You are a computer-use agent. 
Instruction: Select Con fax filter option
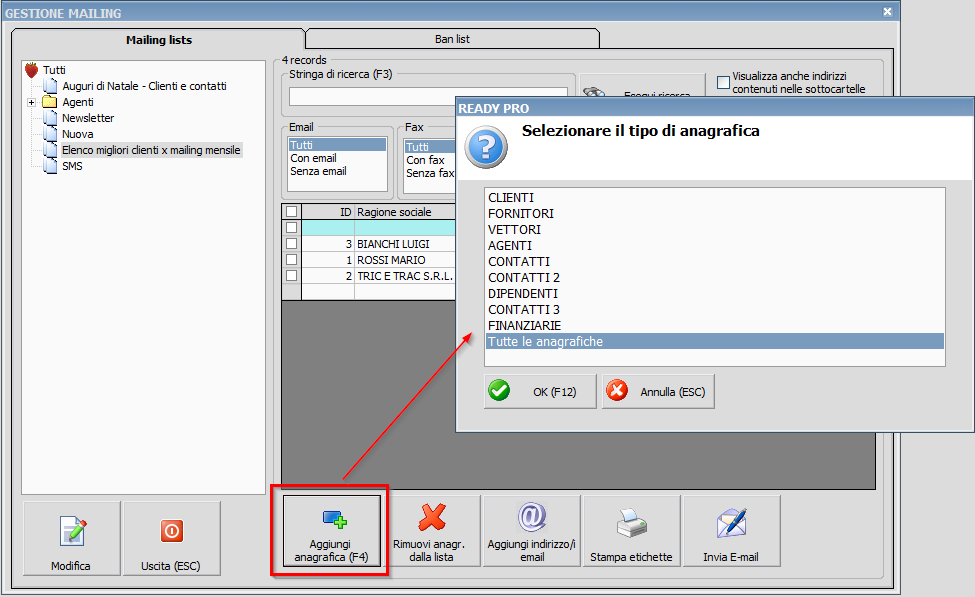(x=425, y=160)
